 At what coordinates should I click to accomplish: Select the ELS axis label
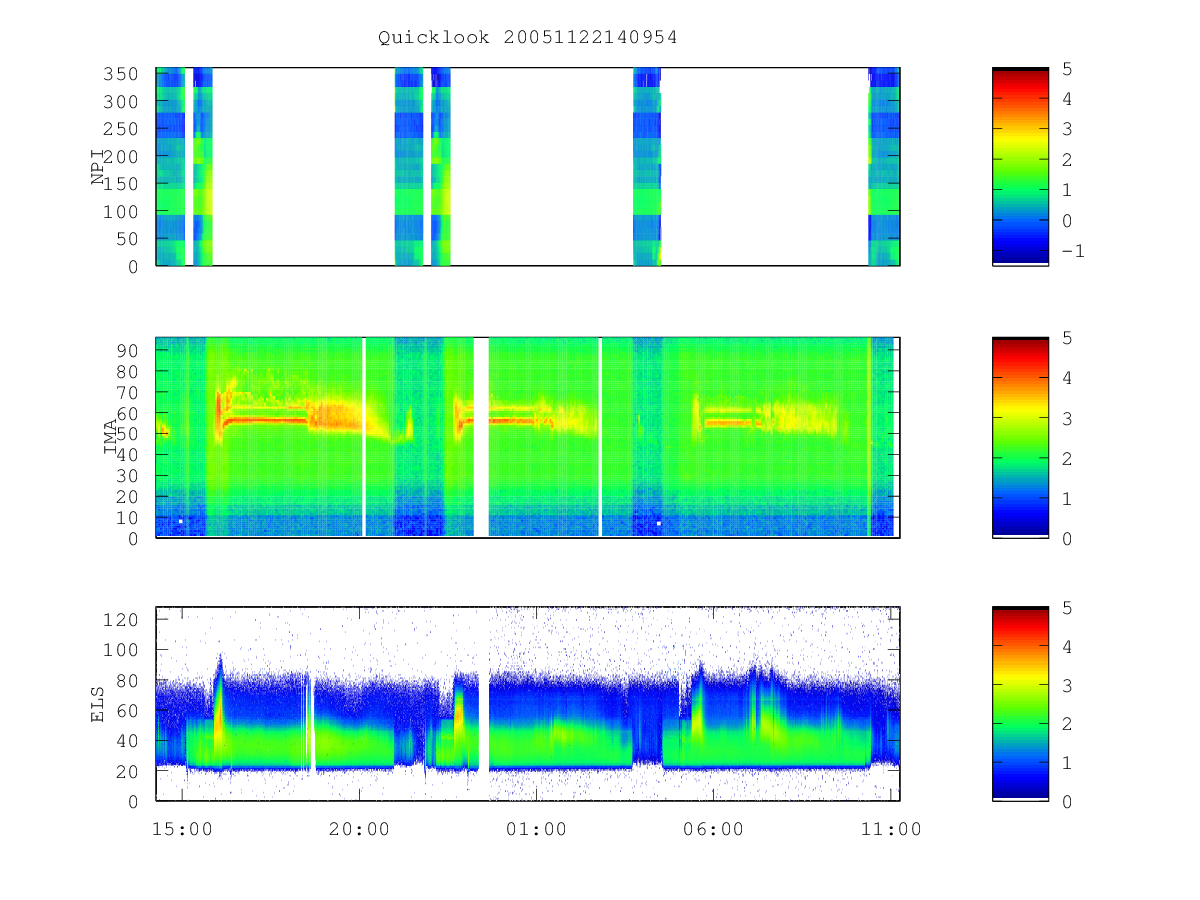(99, 704)
